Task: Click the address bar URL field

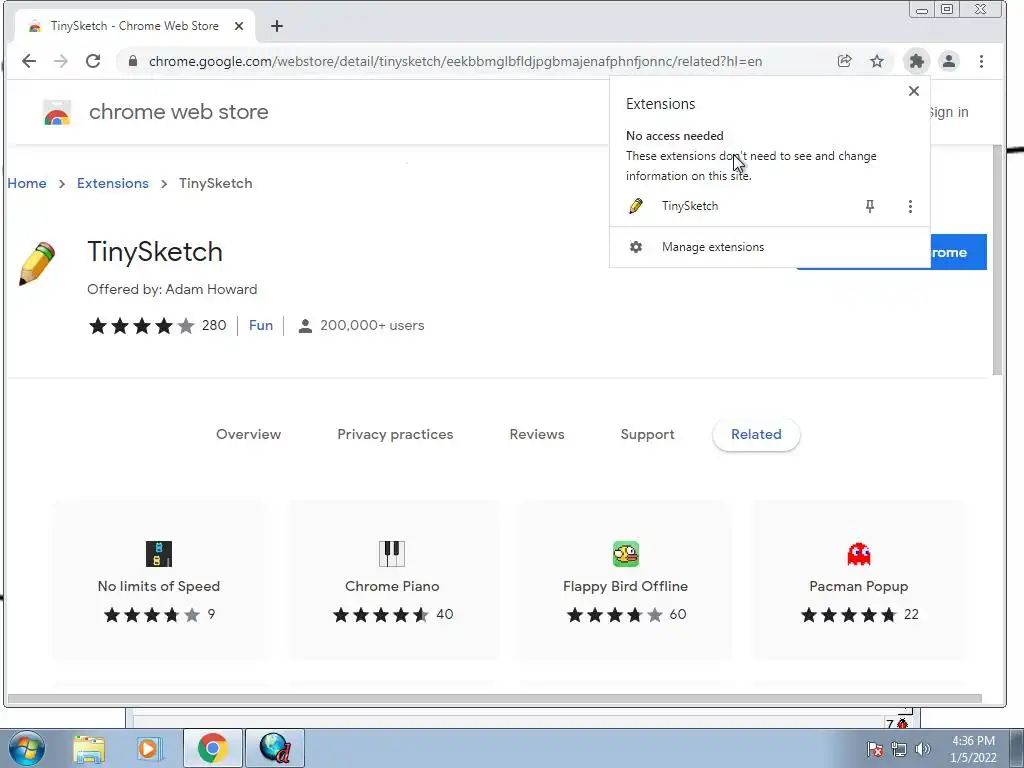Action: (455, 61)
